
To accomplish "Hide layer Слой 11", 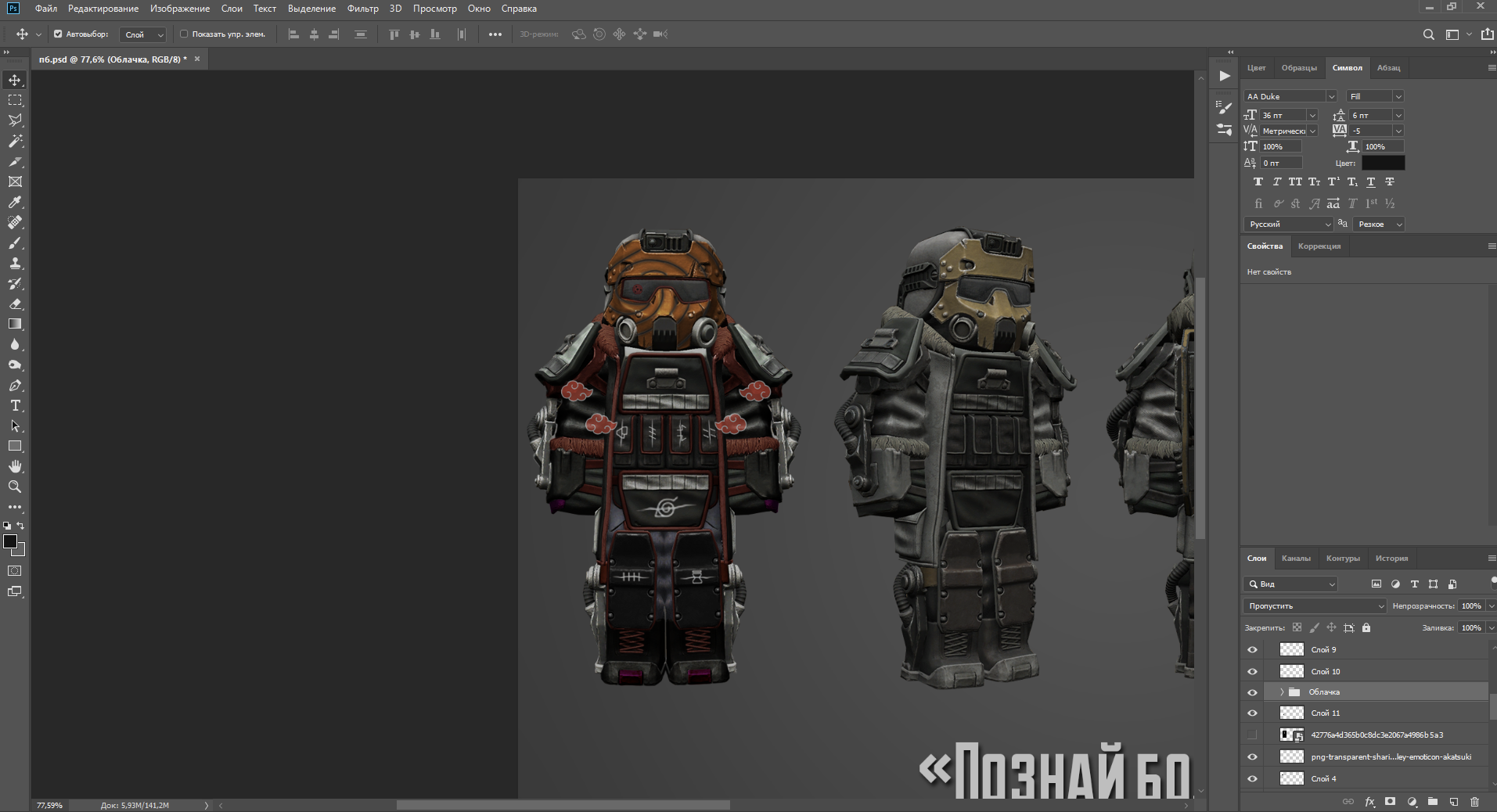I will click(x=1252, y=713).
